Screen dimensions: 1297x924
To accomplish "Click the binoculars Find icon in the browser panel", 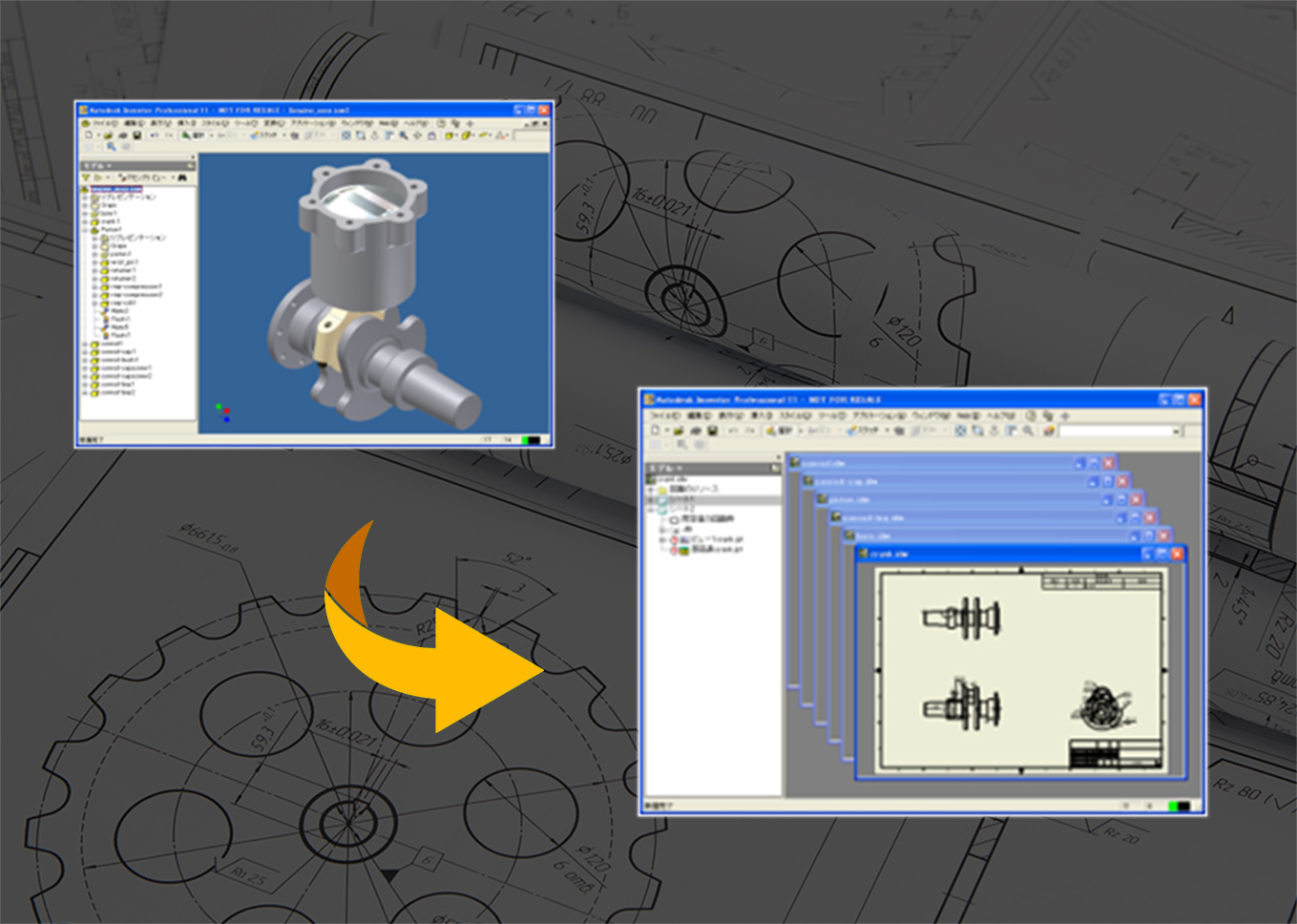I will [182, 178].
